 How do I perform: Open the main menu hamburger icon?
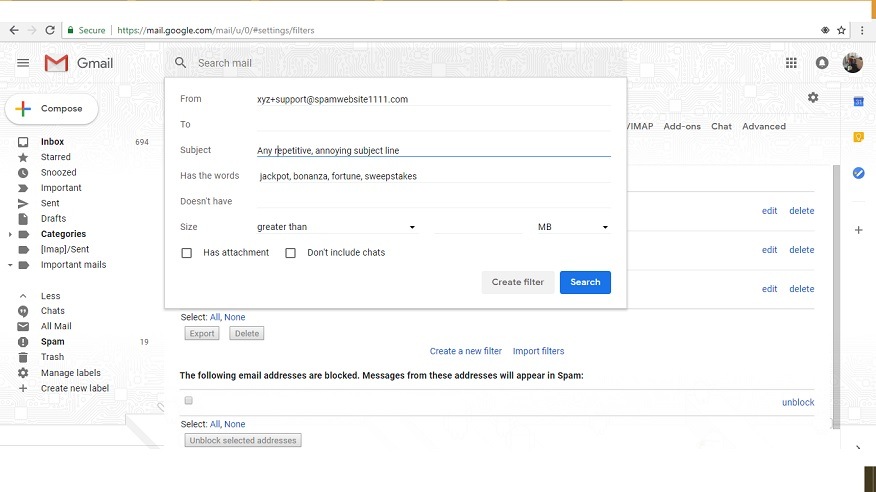click(23, 63)
